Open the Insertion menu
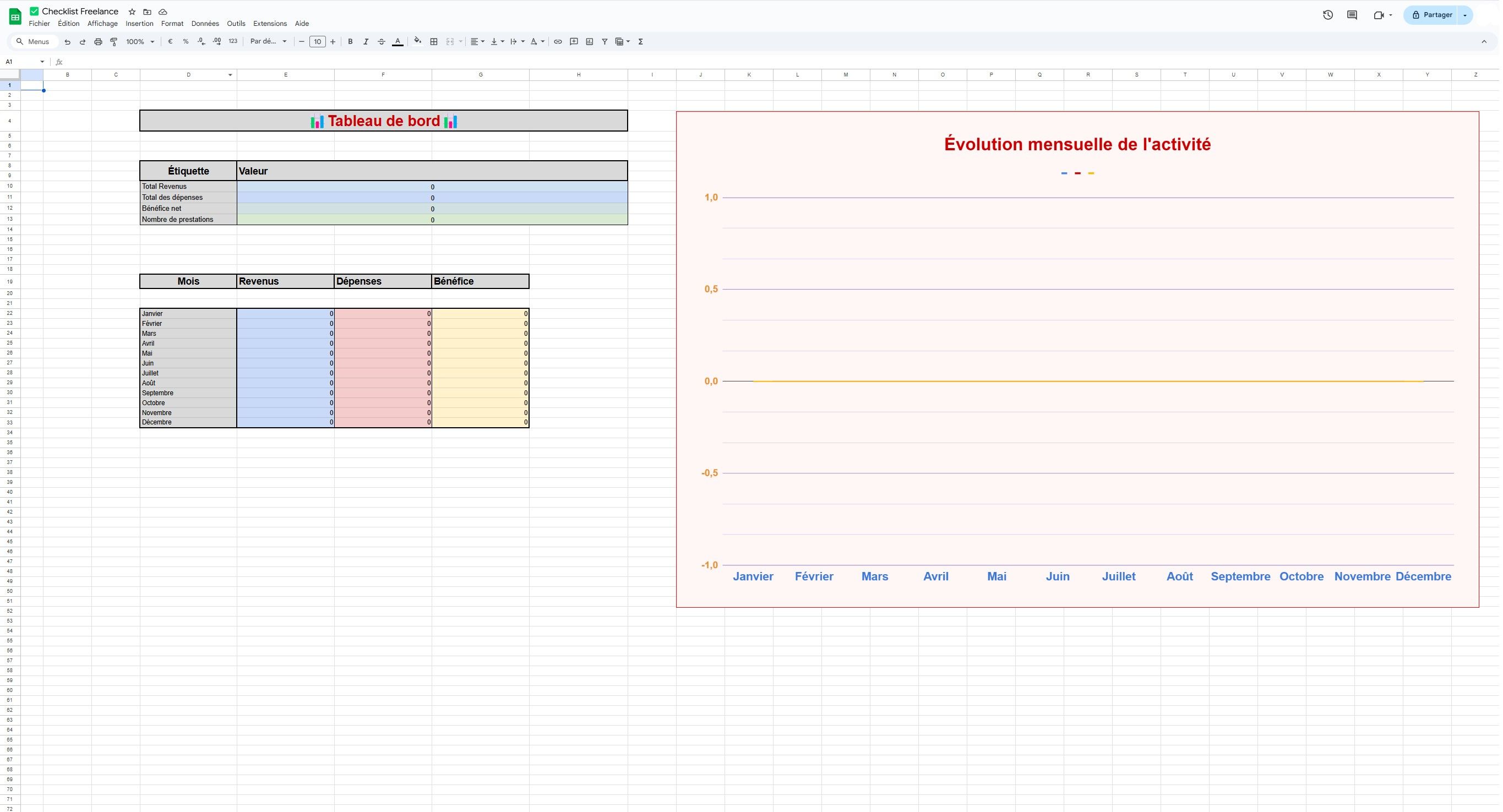1503x812 pixels. click(x=139, y=24)
